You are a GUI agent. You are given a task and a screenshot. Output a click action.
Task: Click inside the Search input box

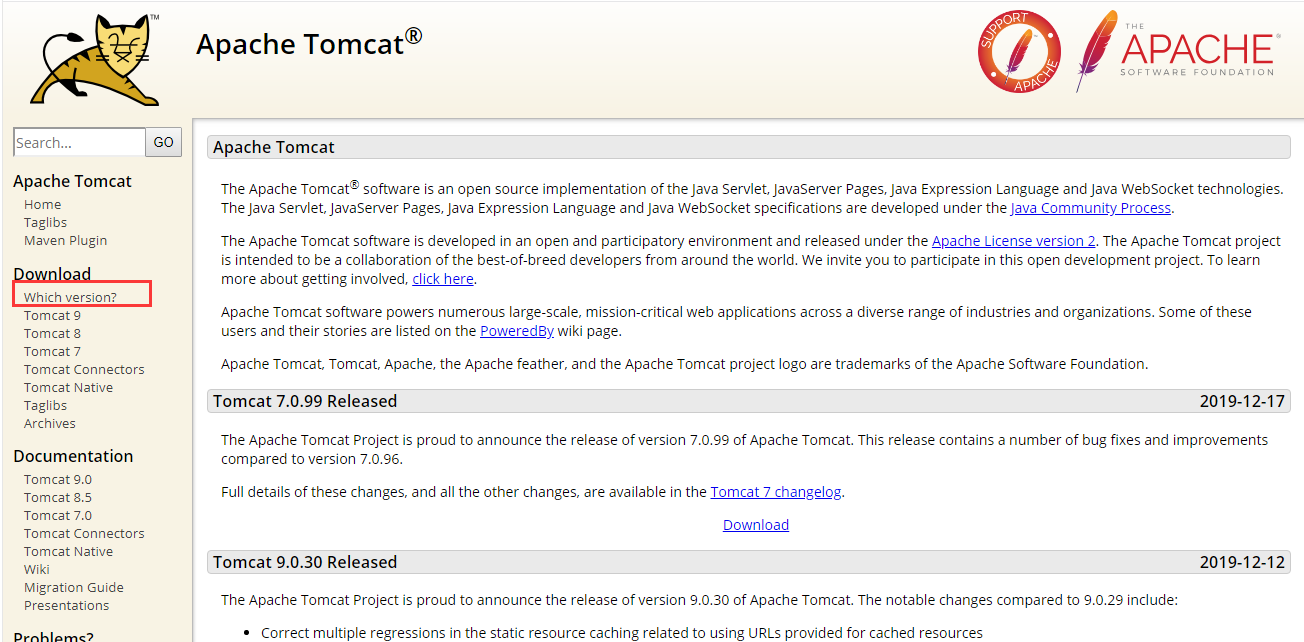pos(79,141)
